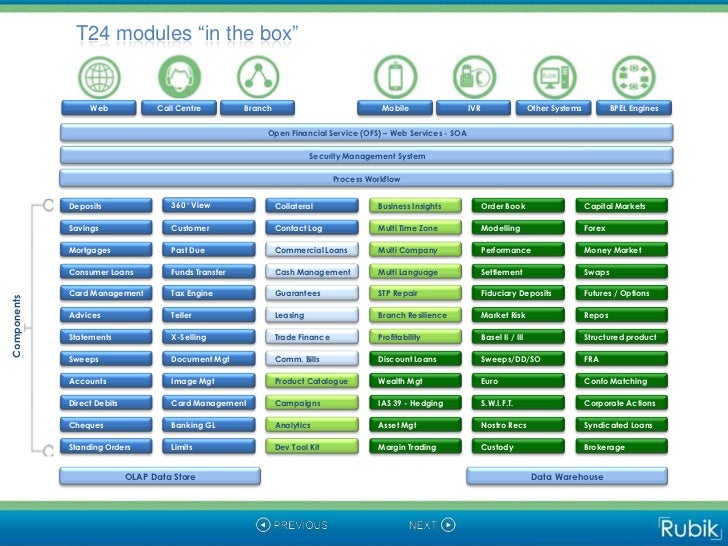Click the Rubik logo
This screenshot has width=728, height=546.
point(690,528)
